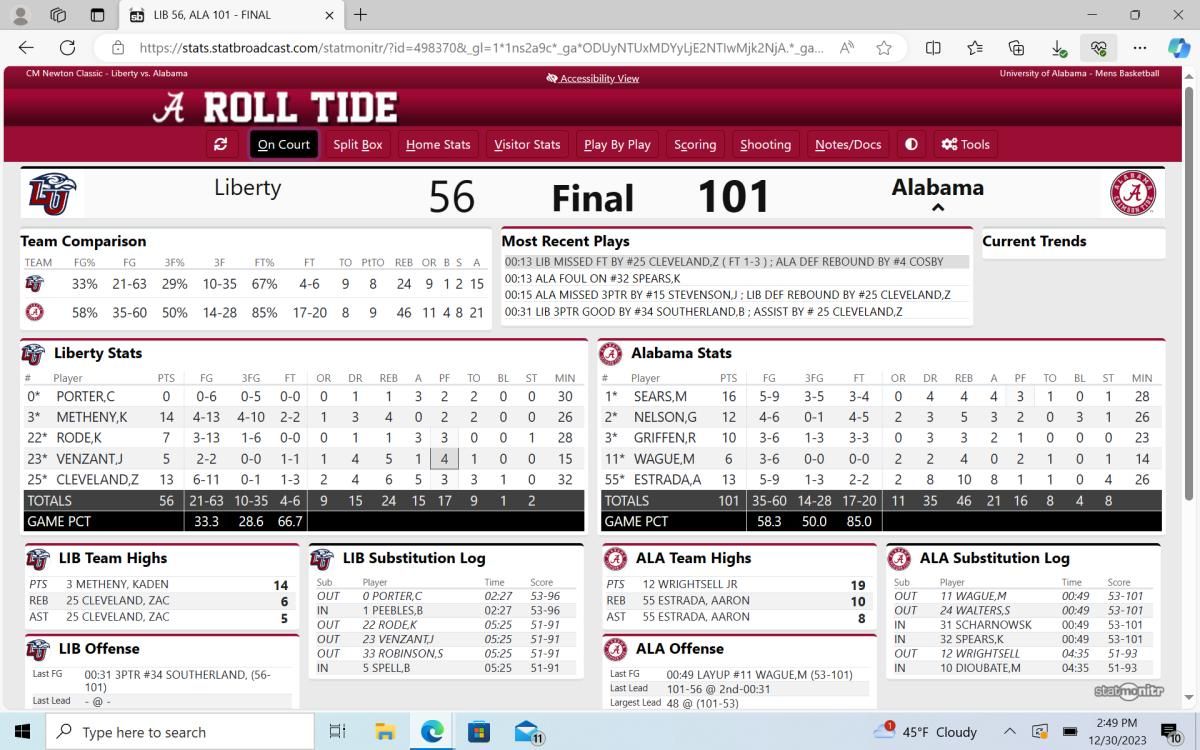Switch to Split Box view
The width and height of the screenshot is (1200, 750).
tap(358, 144)
